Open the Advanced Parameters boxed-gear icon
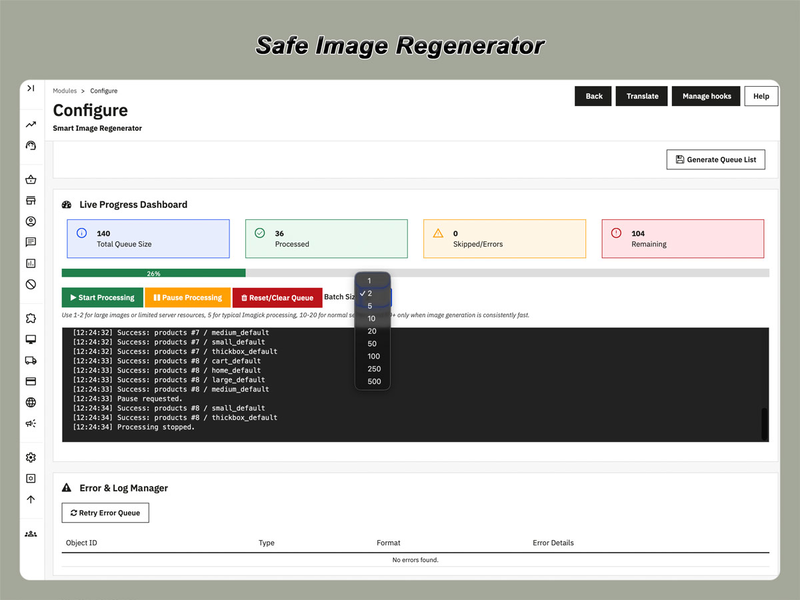 click(x=31, y=478)
